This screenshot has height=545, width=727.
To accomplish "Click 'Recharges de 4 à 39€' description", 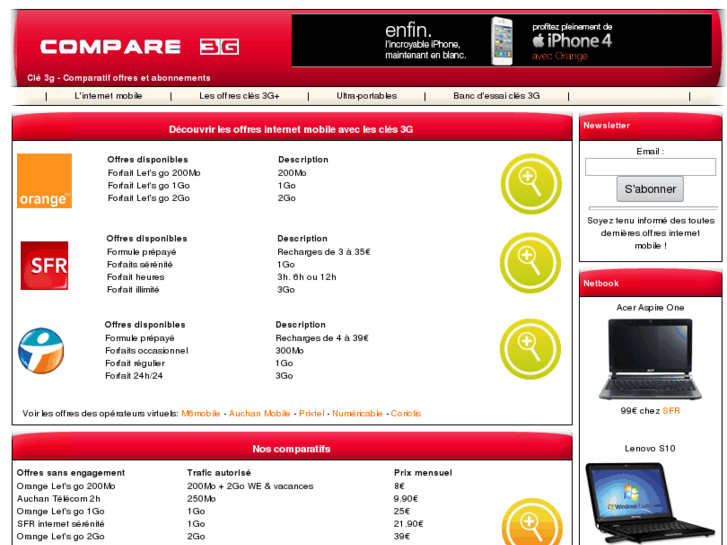I will click(x=322, y=338).
